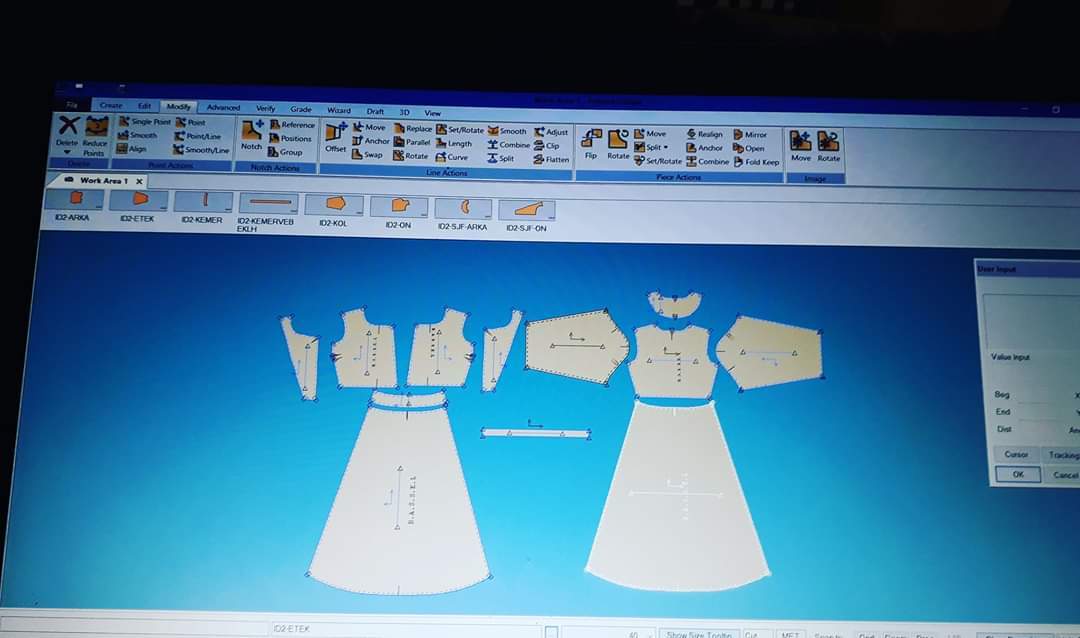Click the Delete tool in the ribbon
The width and height of the screenshot is (1080, 638).
tap(67, 131)
